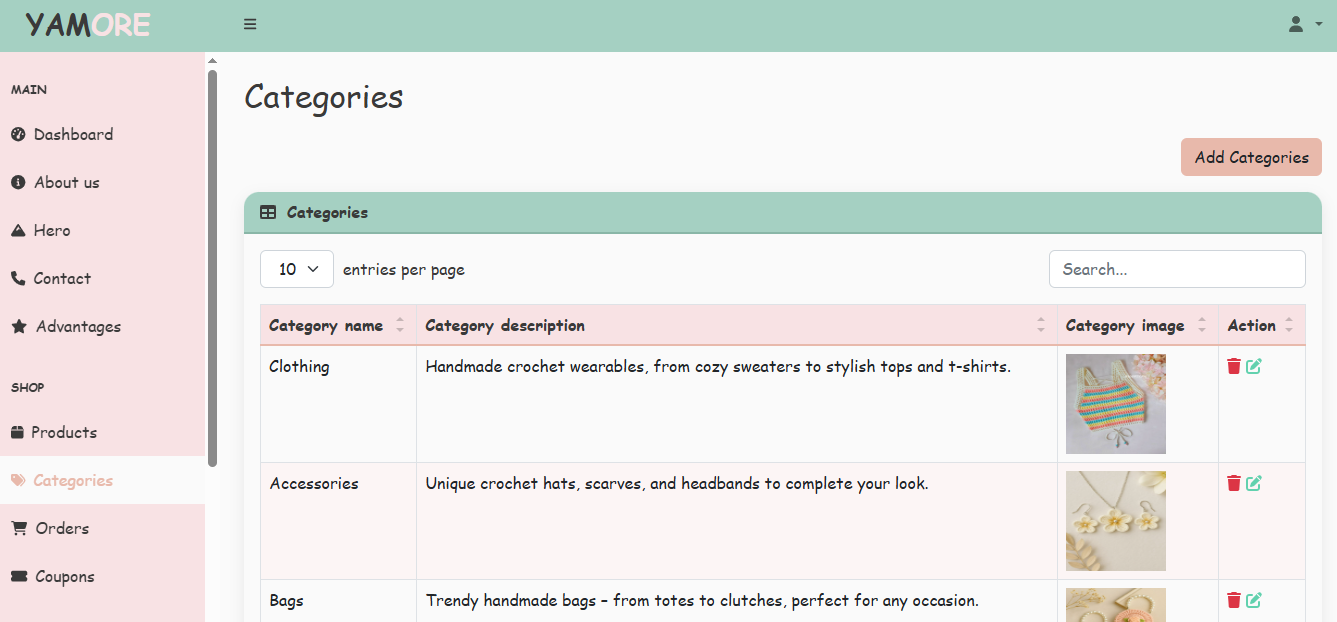
Task: Sort by Category description column
Action: (505, 326)
